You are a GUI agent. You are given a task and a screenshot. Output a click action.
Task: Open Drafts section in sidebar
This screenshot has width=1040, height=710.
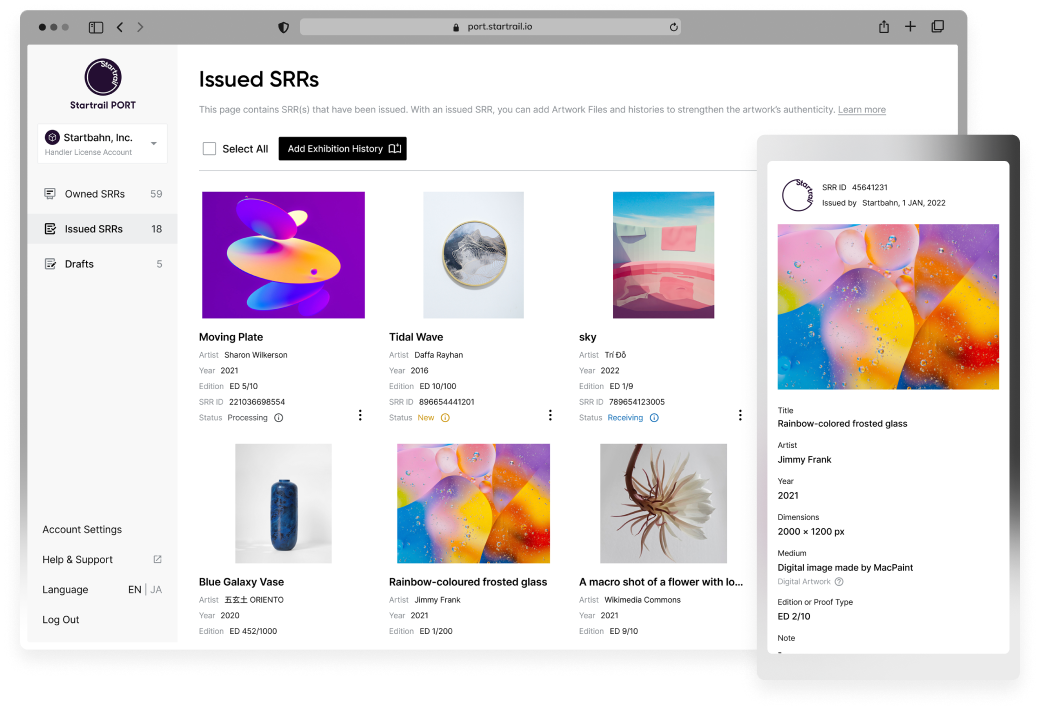coord(79,264)
